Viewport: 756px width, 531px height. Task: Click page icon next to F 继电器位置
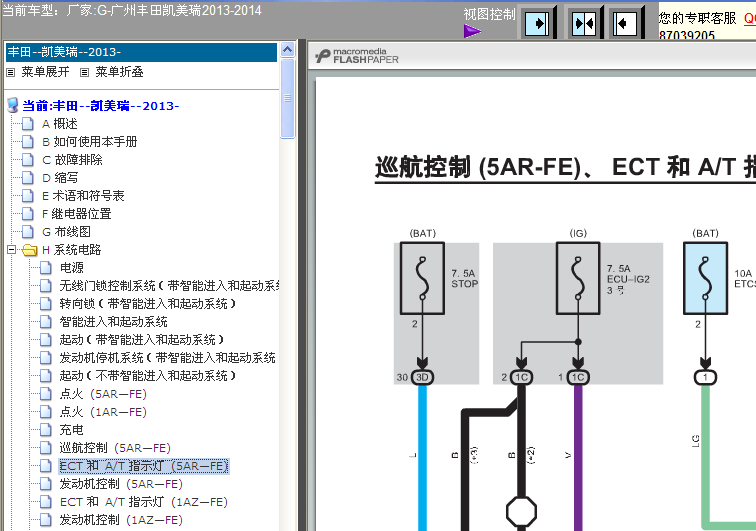[28, 214]
